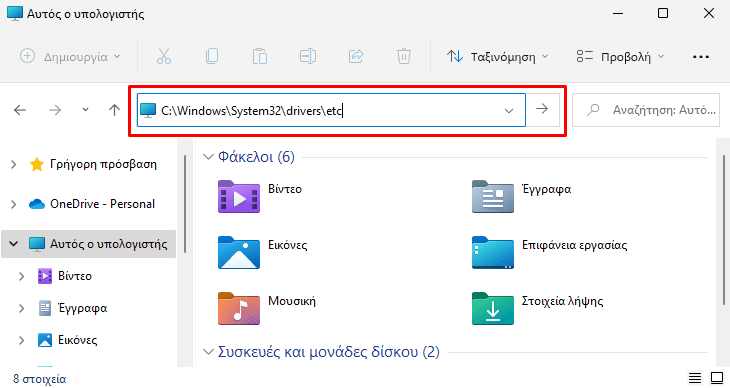Viewport: 730px width, 388px height.
Task: Maximize the File Explorer window
Action: 663,14
